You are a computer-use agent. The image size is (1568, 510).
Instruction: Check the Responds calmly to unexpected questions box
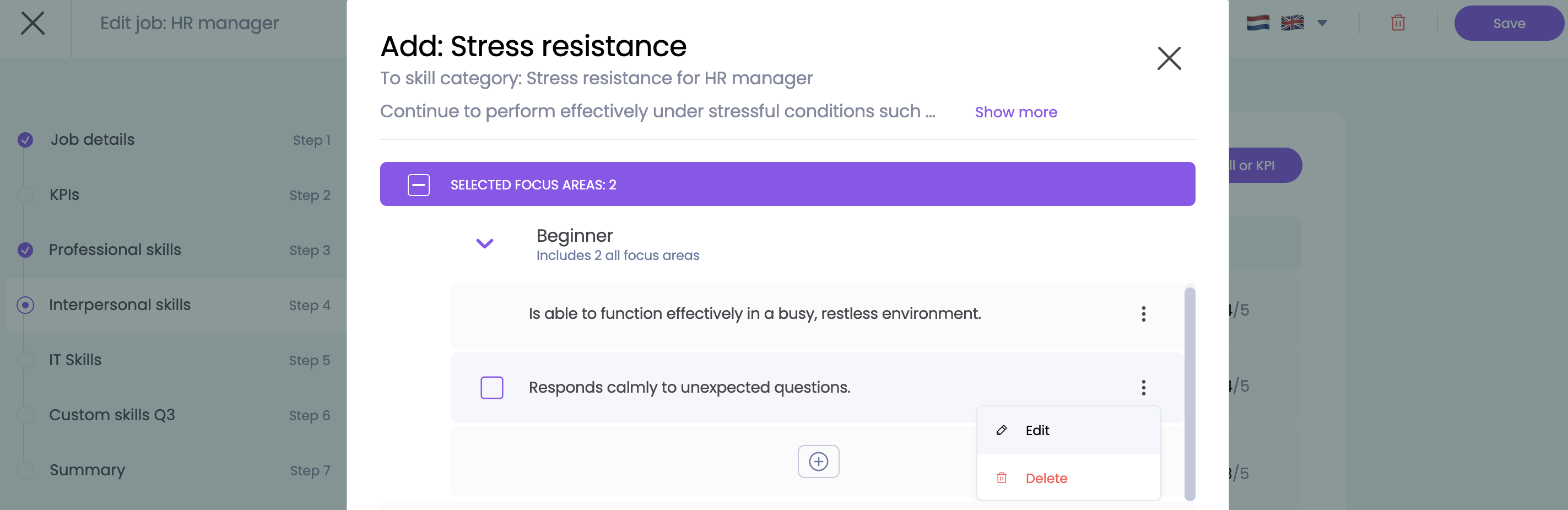click(x=491, y=388)
